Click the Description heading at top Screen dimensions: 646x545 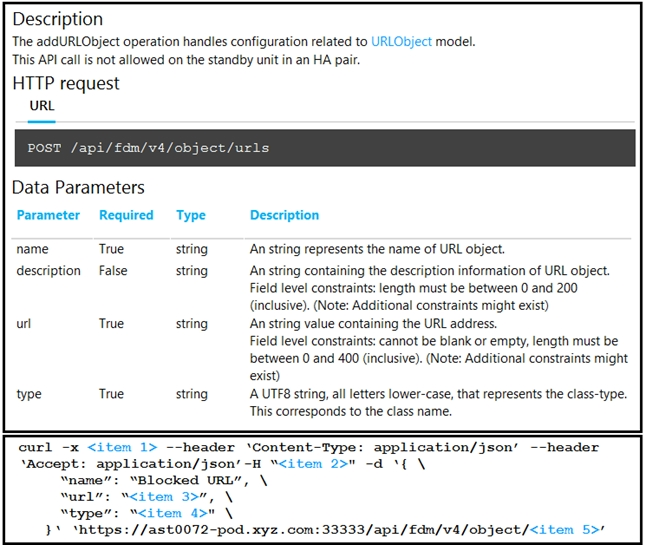[57, 19]
